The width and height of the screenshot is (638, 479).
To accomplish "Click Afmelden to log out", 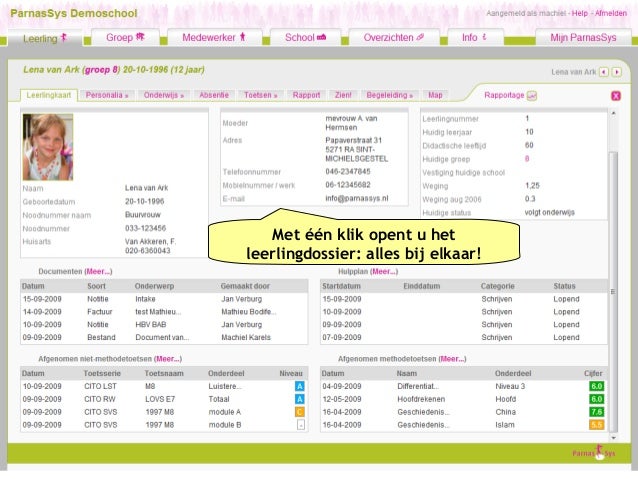I will [x=611, y=13].
